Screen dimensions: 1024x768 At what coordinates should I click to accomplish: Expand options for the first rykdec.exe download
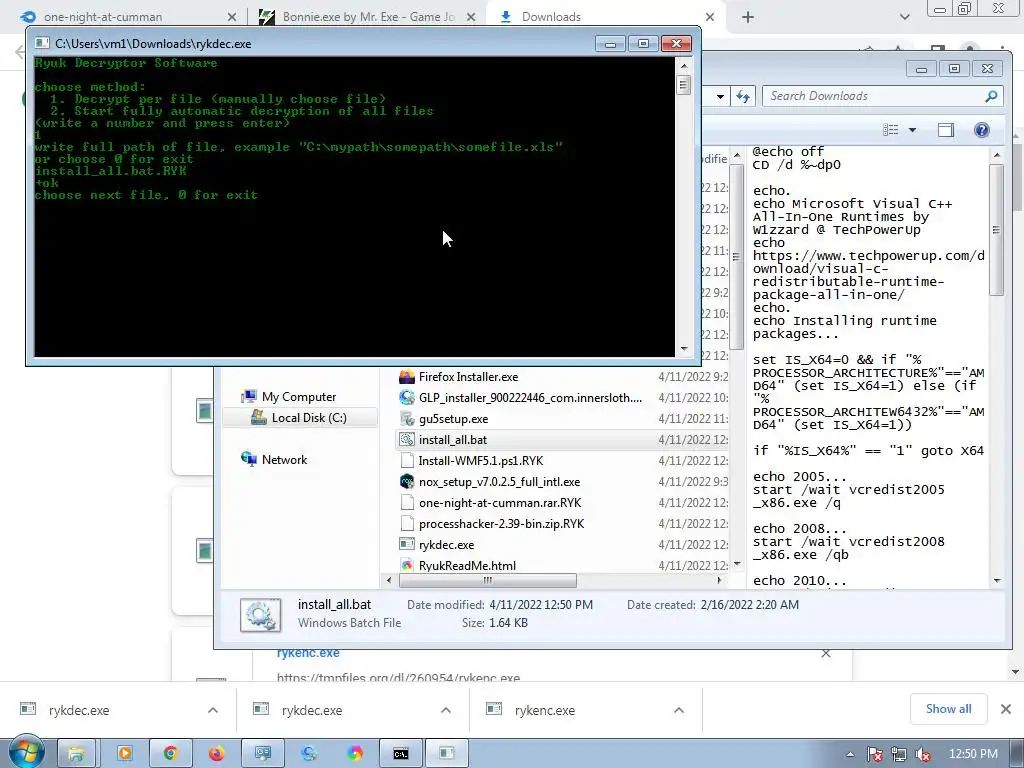coord(213,710)
